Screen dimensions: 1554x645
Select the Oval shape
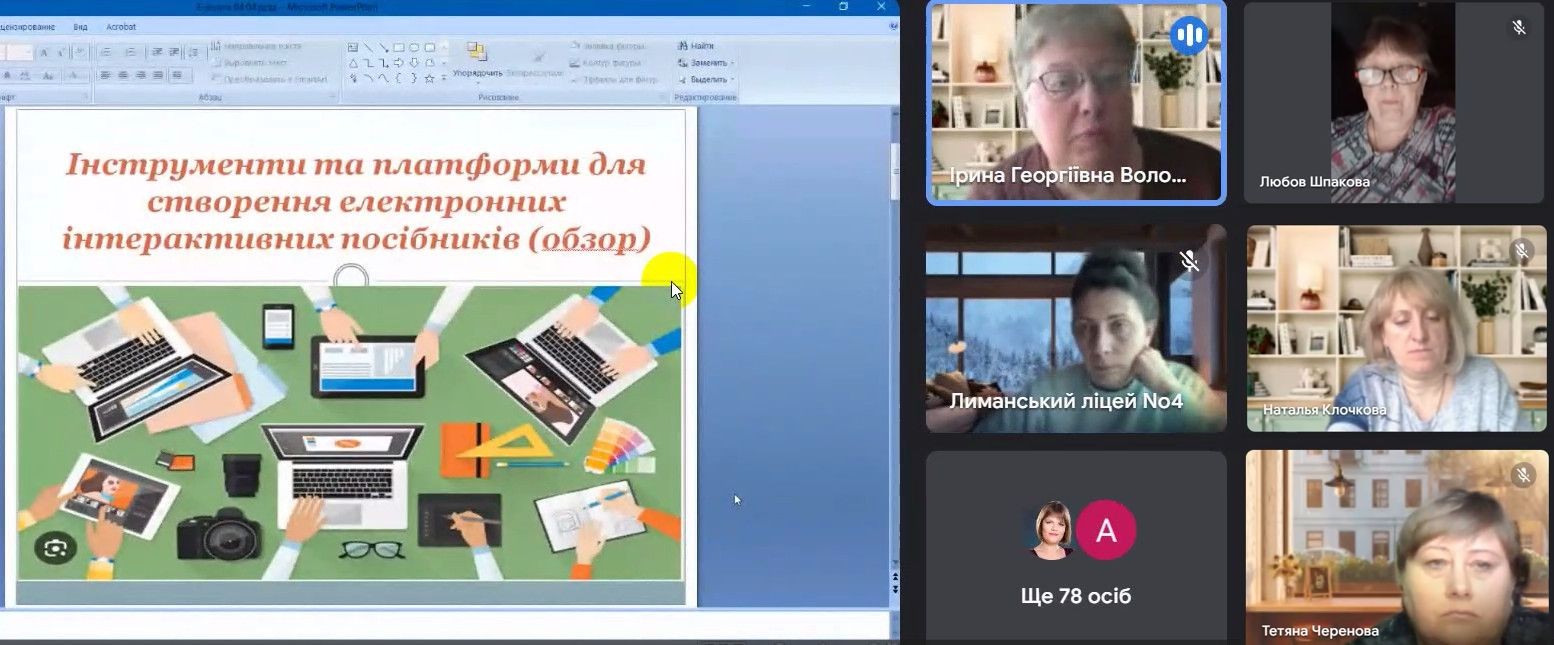(414, 47)
